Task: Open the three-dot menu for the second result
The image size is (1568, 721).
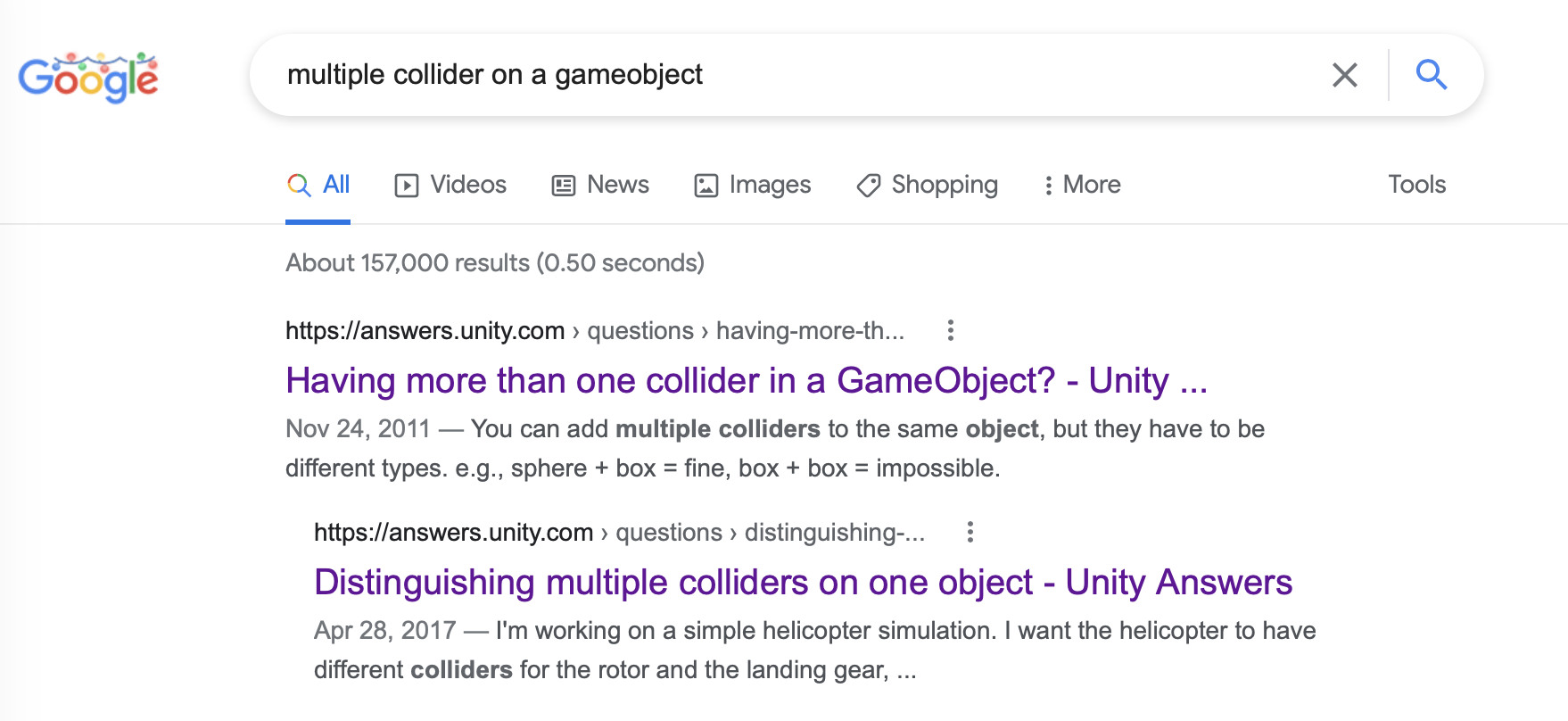Action: coord(970,532)
